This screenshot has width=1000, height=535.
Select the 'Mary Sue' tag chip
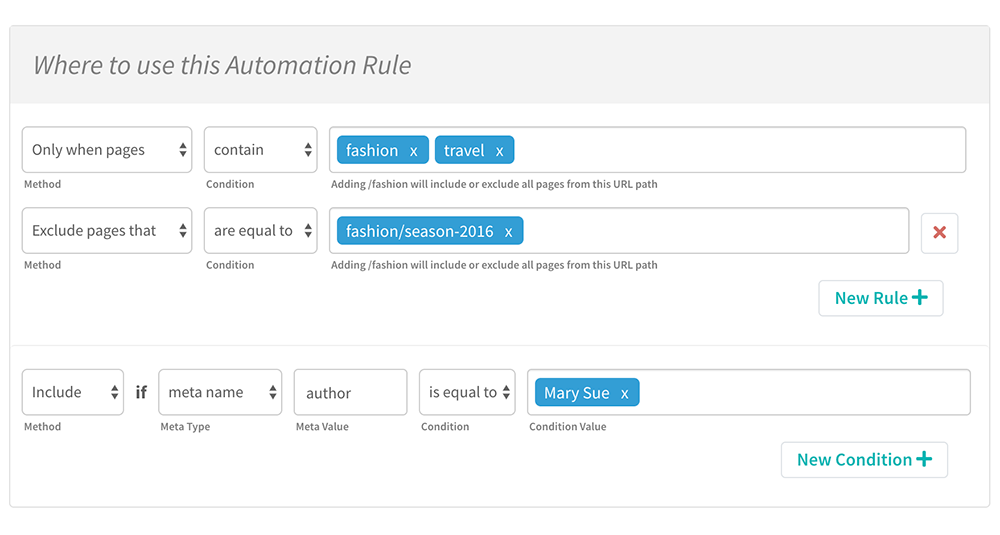point(576,394)
